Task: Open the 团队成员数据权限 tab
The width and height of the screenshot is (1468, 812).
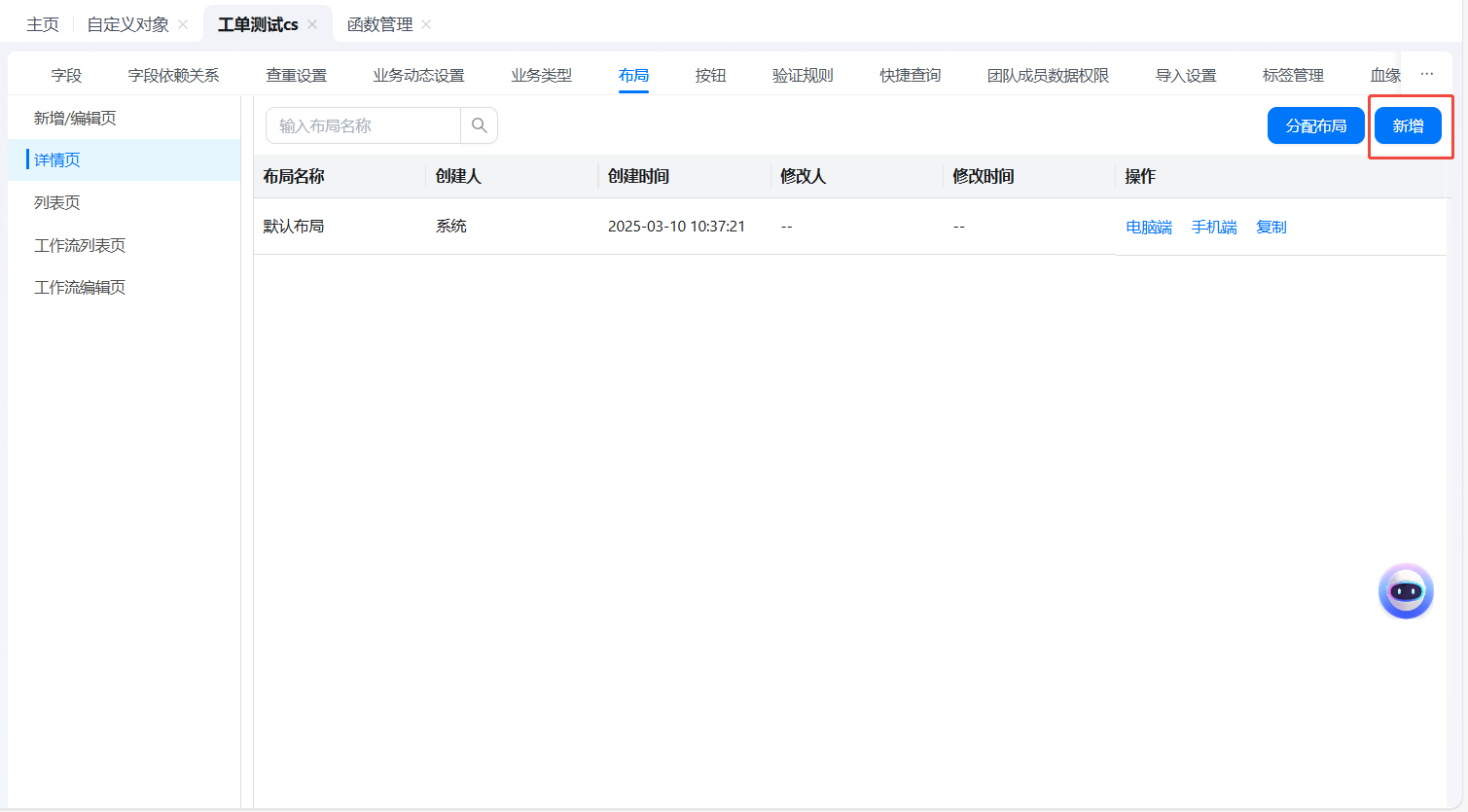Action: pos(1048,75)
